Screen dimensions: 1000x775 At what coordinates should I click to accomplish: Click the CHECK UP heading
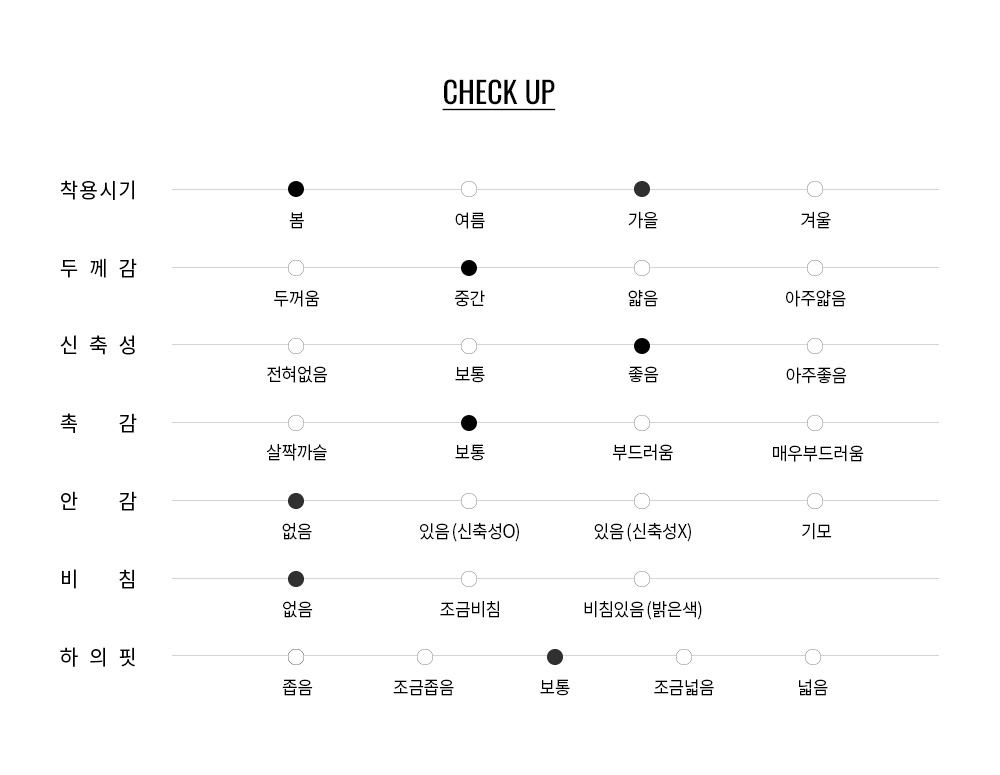(x=499, y=92)
